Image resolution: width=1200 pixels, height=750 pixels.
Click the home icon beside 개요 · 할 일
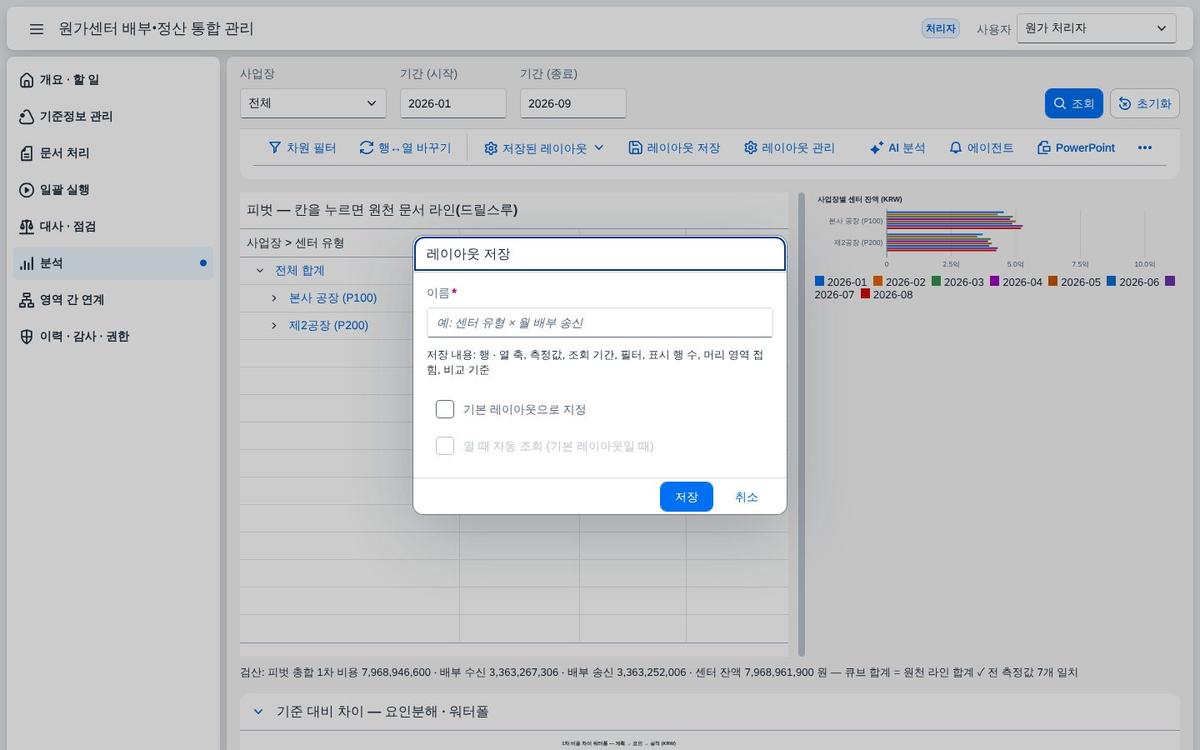(27, 80)
